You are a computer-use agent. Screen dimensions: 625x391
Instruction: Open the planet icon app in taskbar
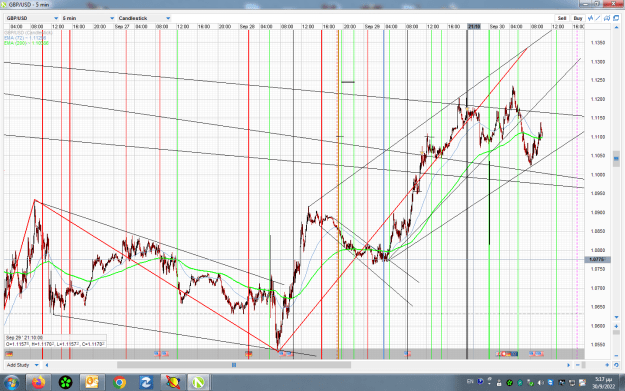pyautogui.click(x=173, y=383)
